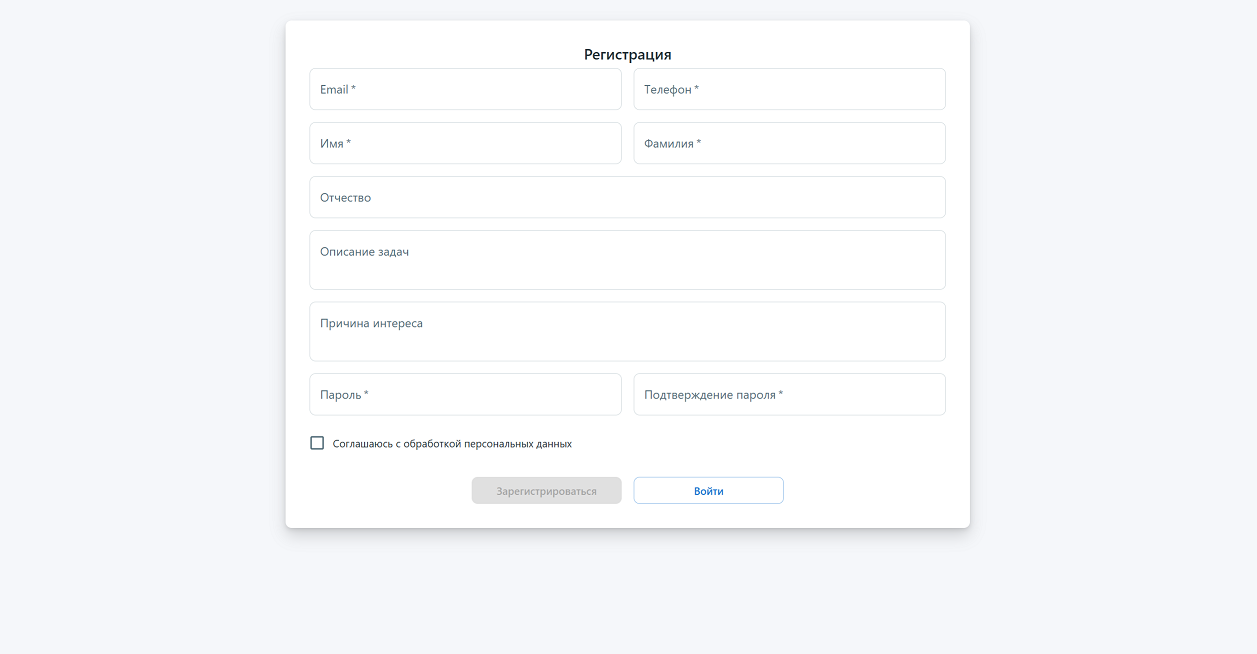Screen dimensions: 1257x654
Task: Focus the Подтверждение пароля field
Action: [789, 395]
